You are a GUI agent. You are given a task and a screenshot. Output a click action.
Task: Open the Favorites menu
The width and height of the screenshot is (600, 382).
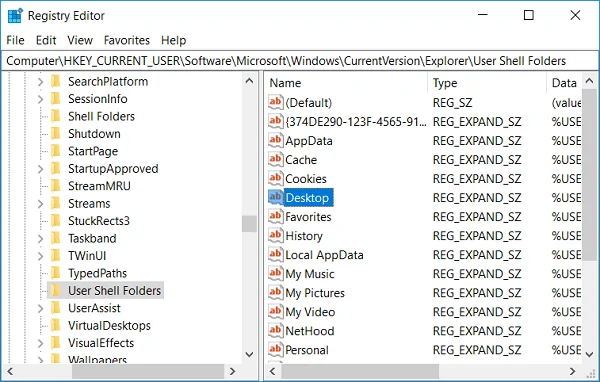(127, 40)
